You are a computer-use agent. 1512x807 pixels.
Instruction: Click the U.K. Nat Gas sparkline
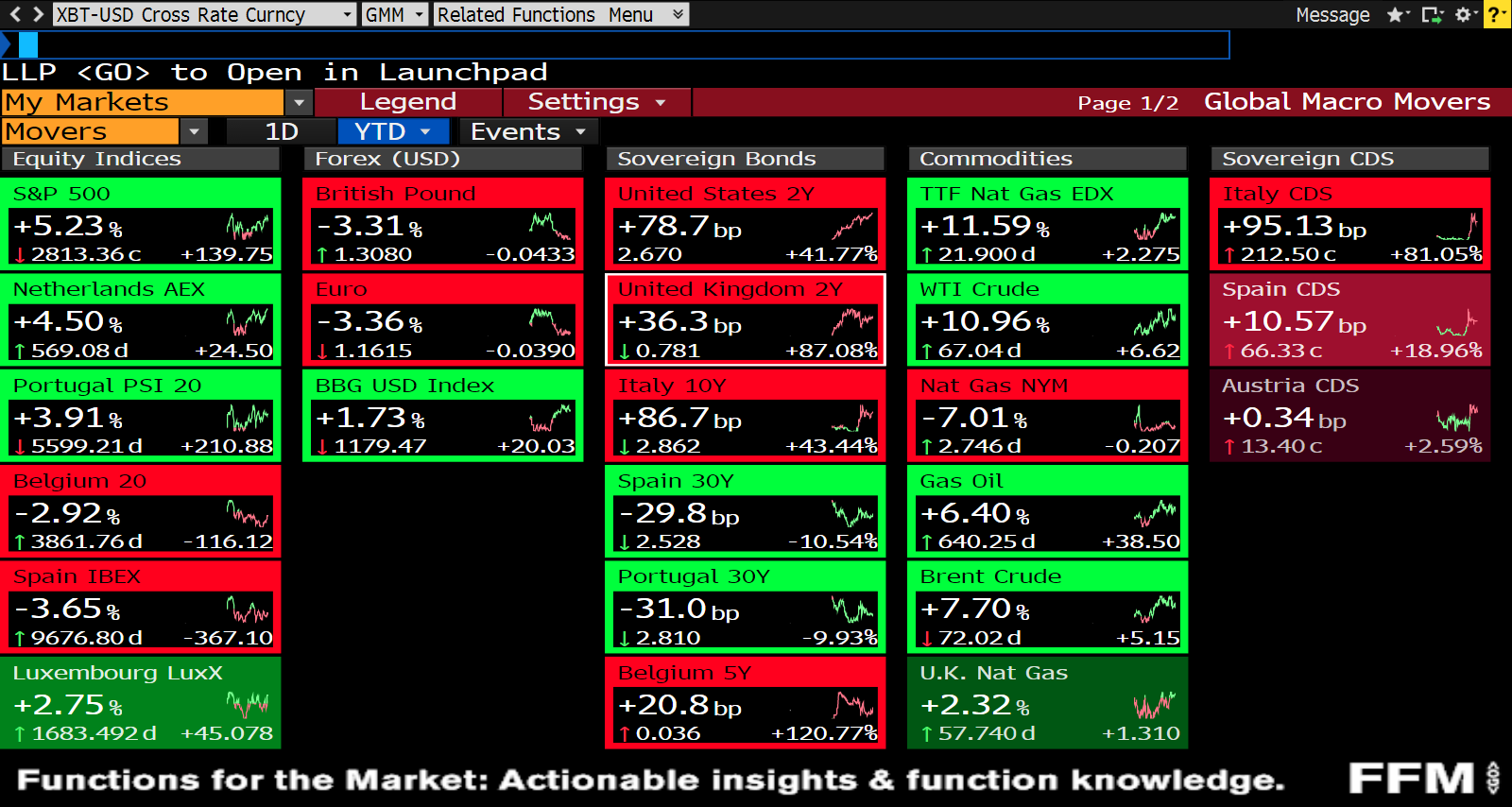point(1155,705)
